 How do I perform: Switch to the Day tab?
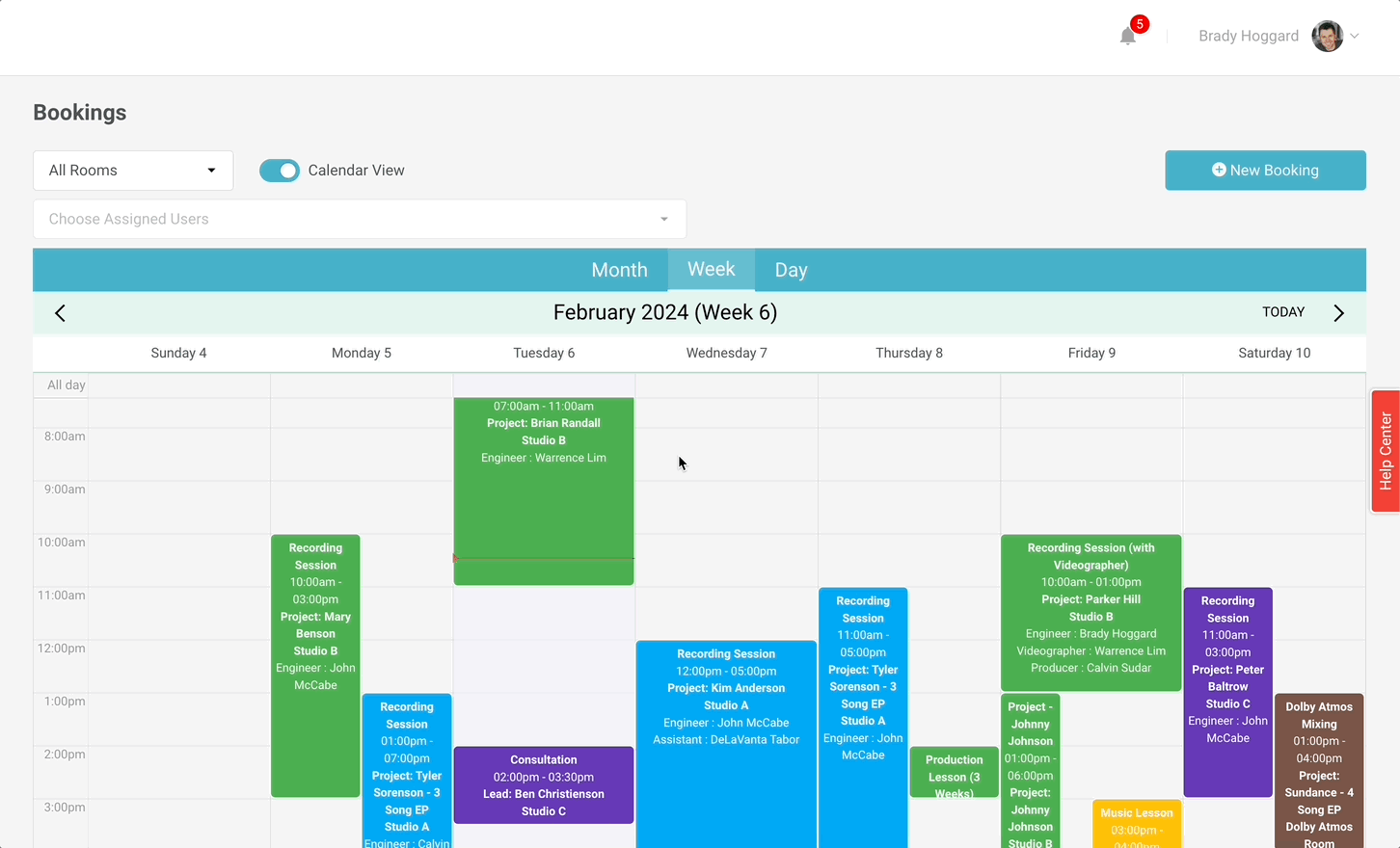pos(791,270)
